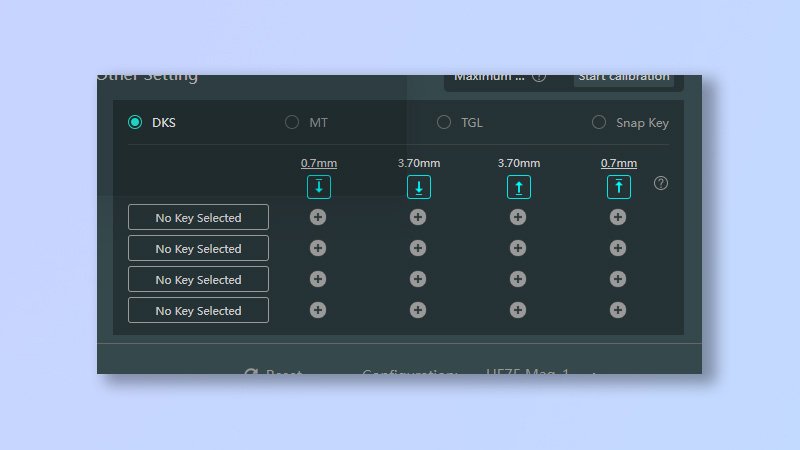Edit the left 0.7mm press value

[319, 163]
